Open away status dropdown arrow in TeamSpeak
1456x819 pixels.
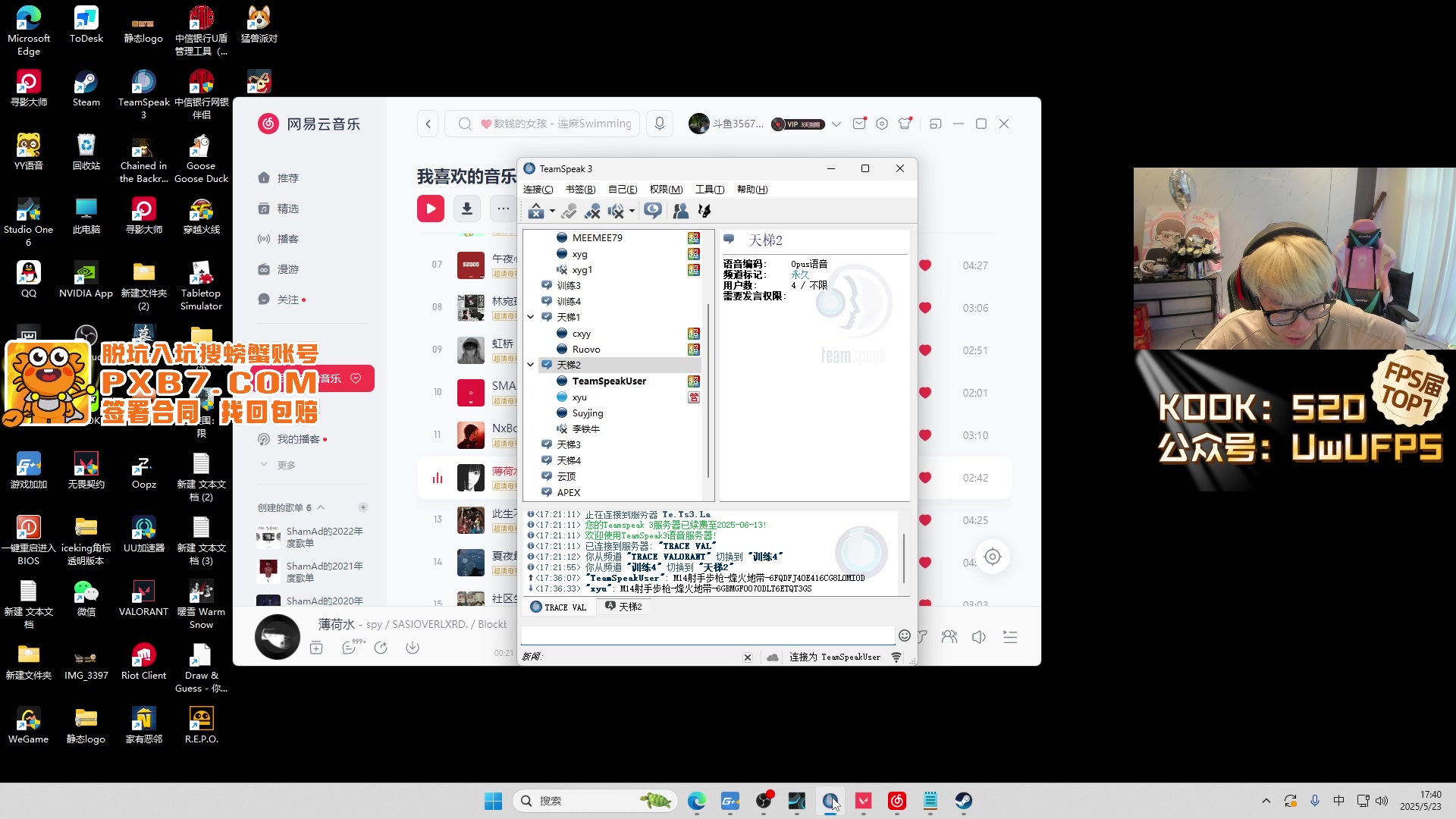coord(552,211)
